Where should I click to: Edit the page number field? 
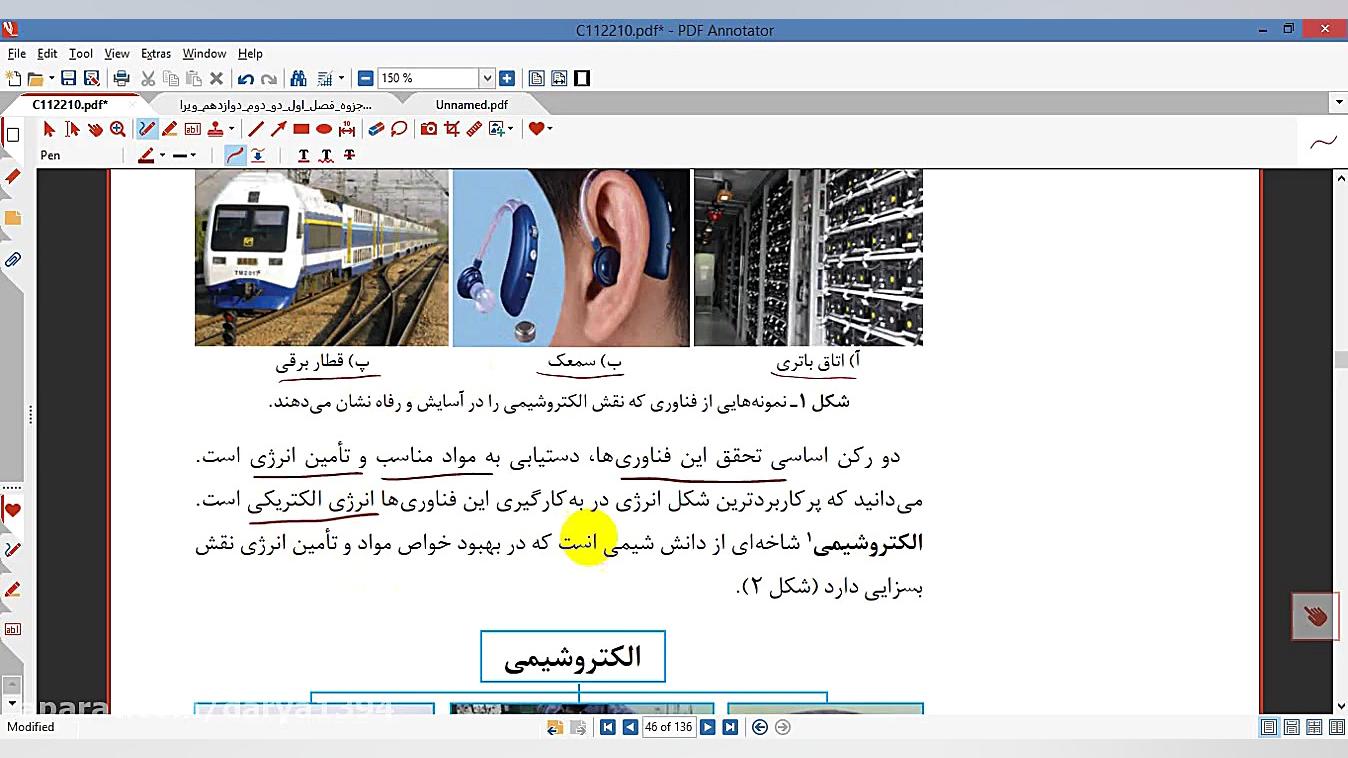coord(668,727)
